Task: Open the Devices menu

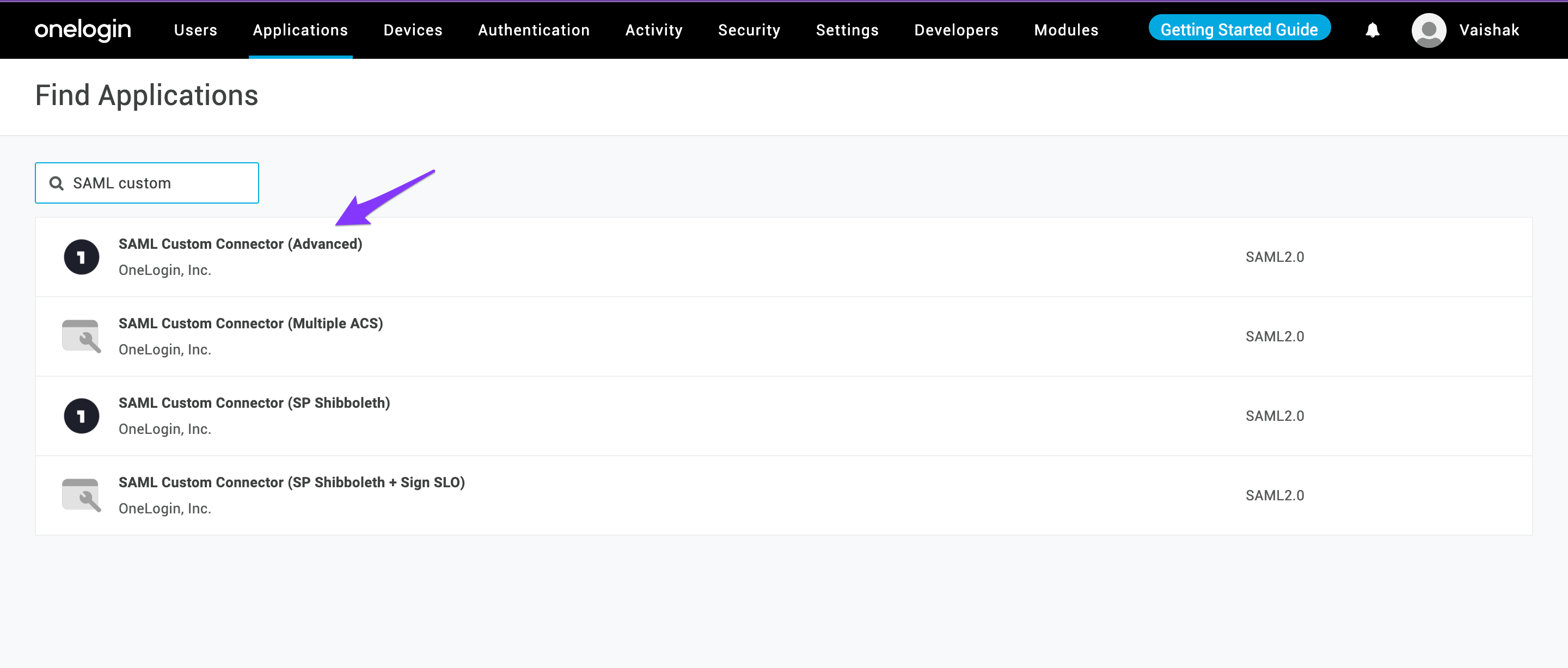Action: (x=413, y=30)
